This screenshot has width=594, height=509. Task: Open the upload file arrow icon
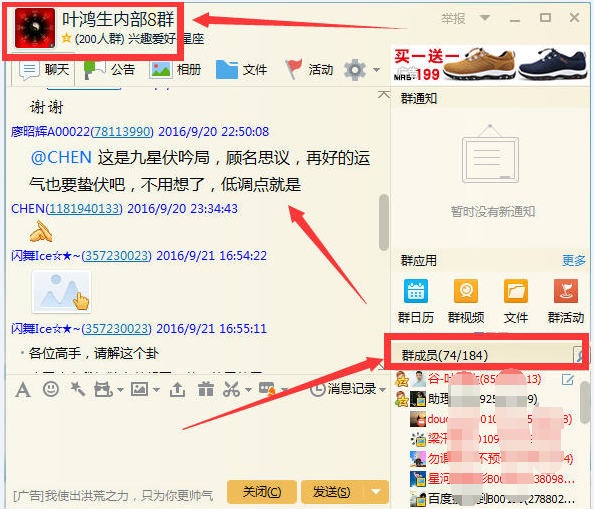point(177,389)
